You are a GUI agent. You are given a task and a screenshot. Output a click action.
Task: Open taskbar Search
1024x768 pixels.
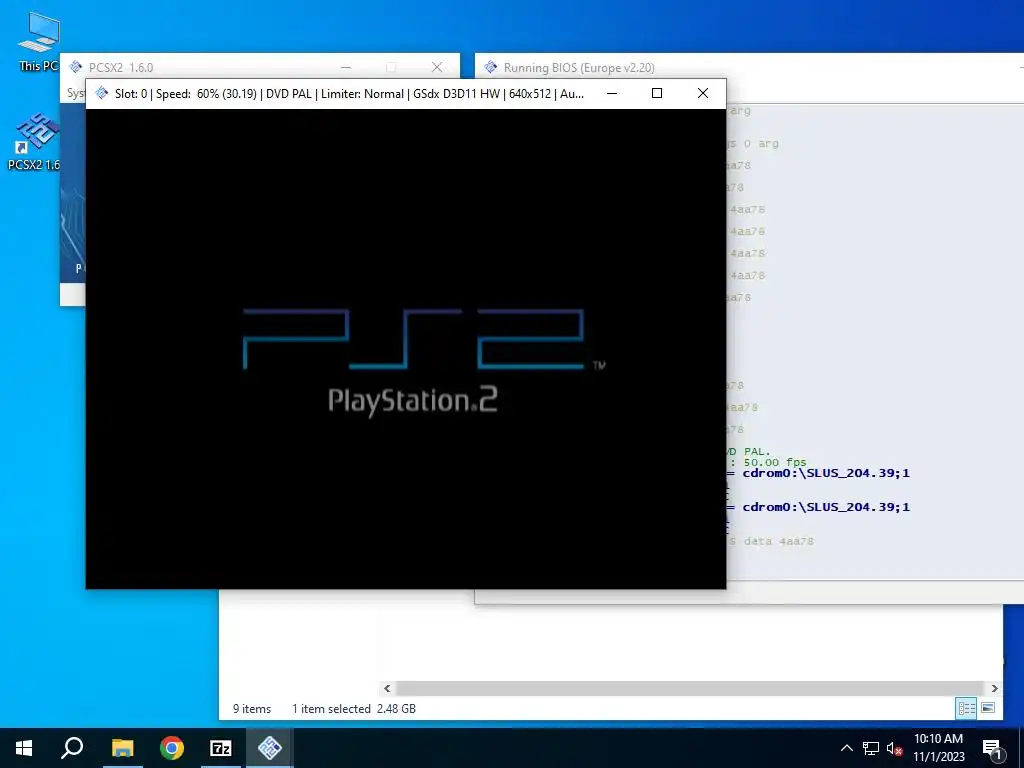pos(72,748)
